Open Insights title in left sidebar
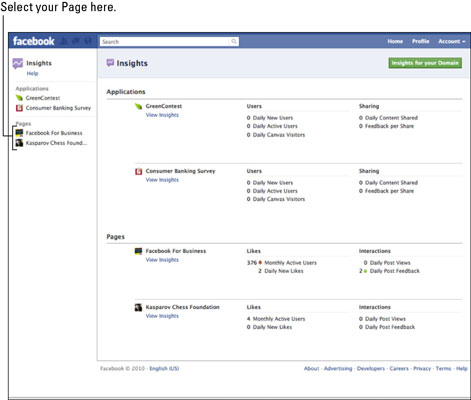 click(x=39, y=63)
